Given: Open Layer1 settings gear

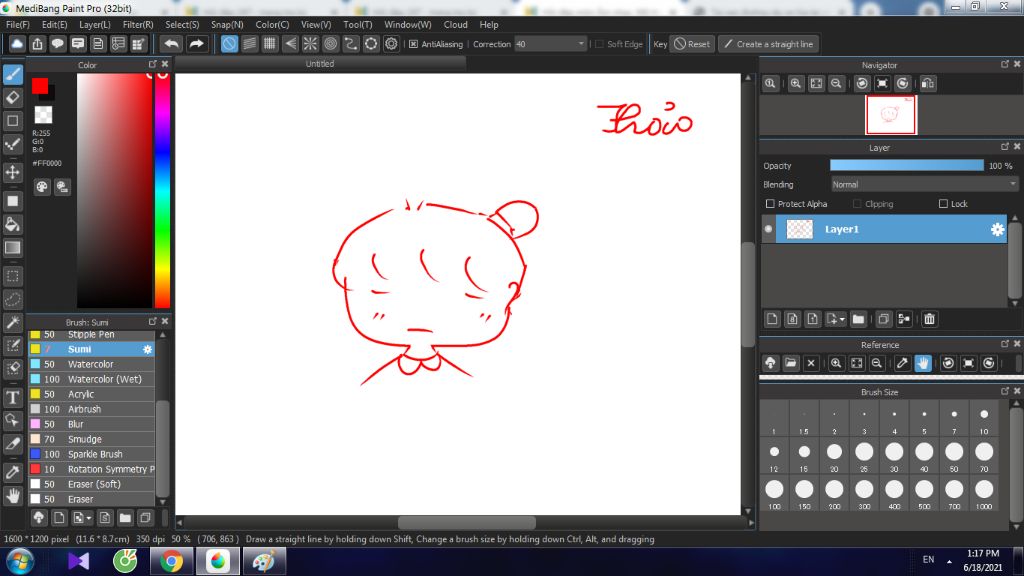Looking at the screenshot, I should click(x=997, y=229).
